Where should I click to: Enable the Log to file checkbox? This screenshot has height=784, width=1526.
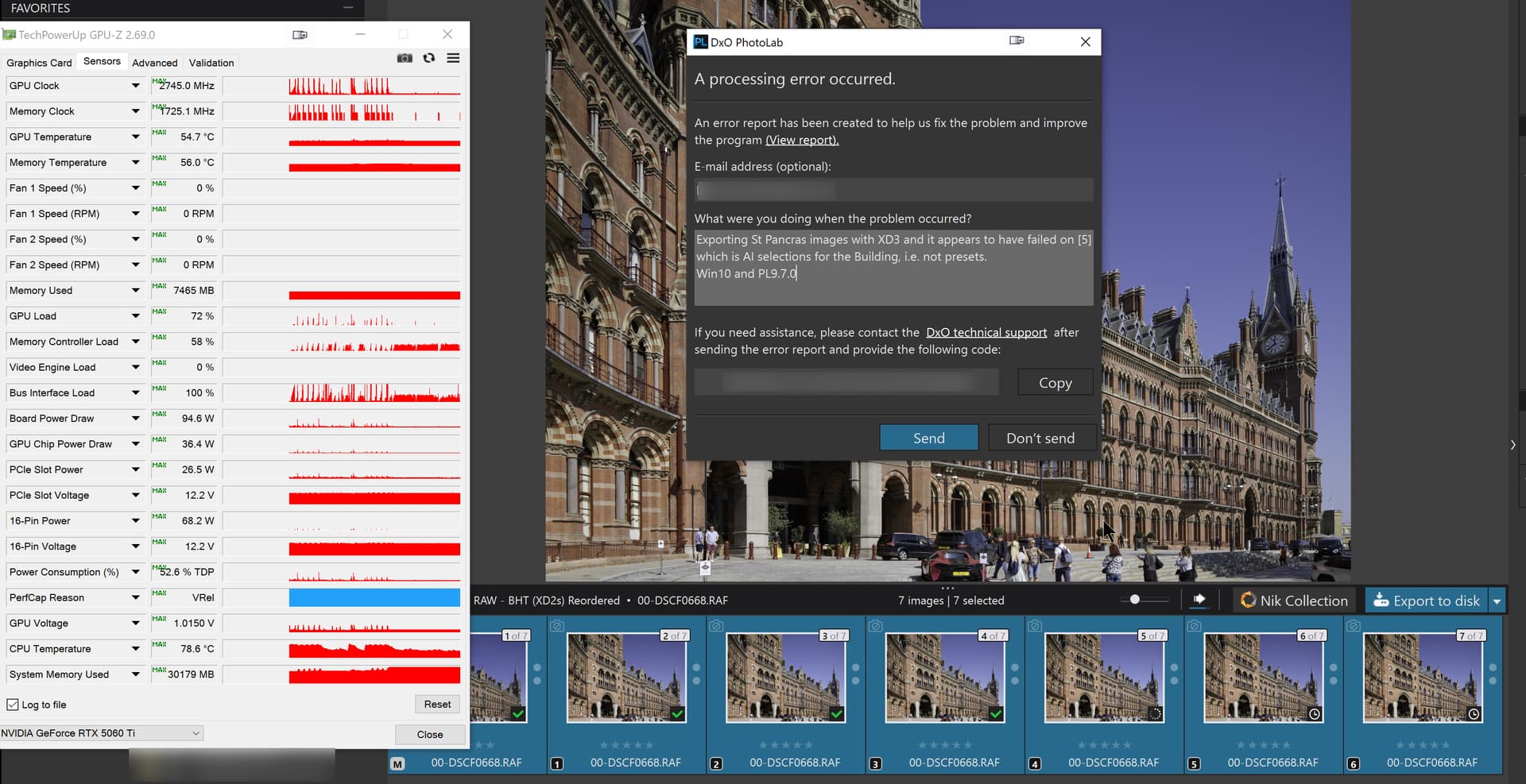(x=13, y=705)
